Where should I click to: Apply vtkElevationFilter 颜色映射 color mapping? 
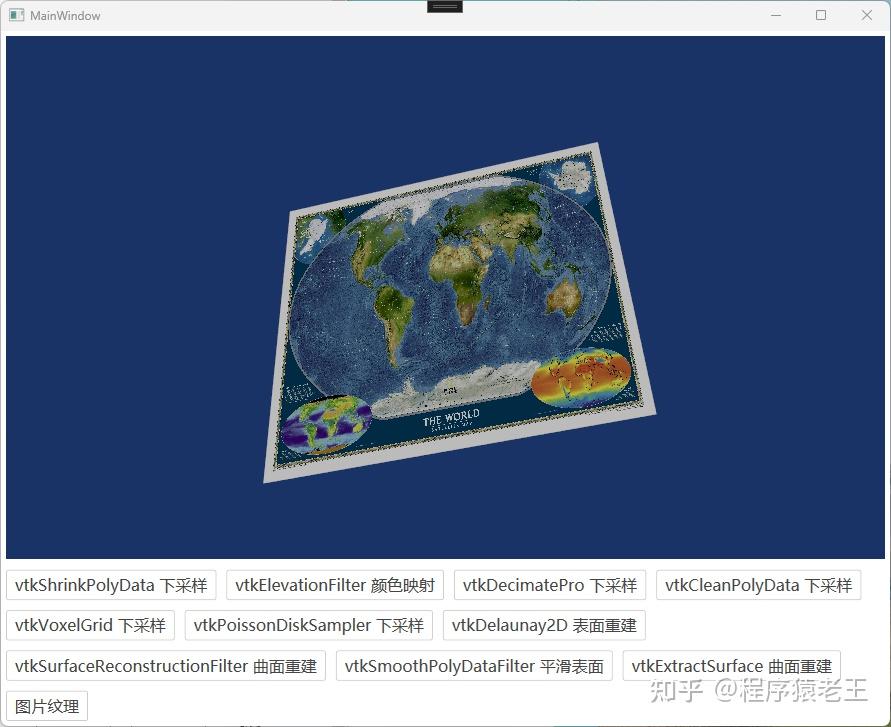[x=334, y=585]
